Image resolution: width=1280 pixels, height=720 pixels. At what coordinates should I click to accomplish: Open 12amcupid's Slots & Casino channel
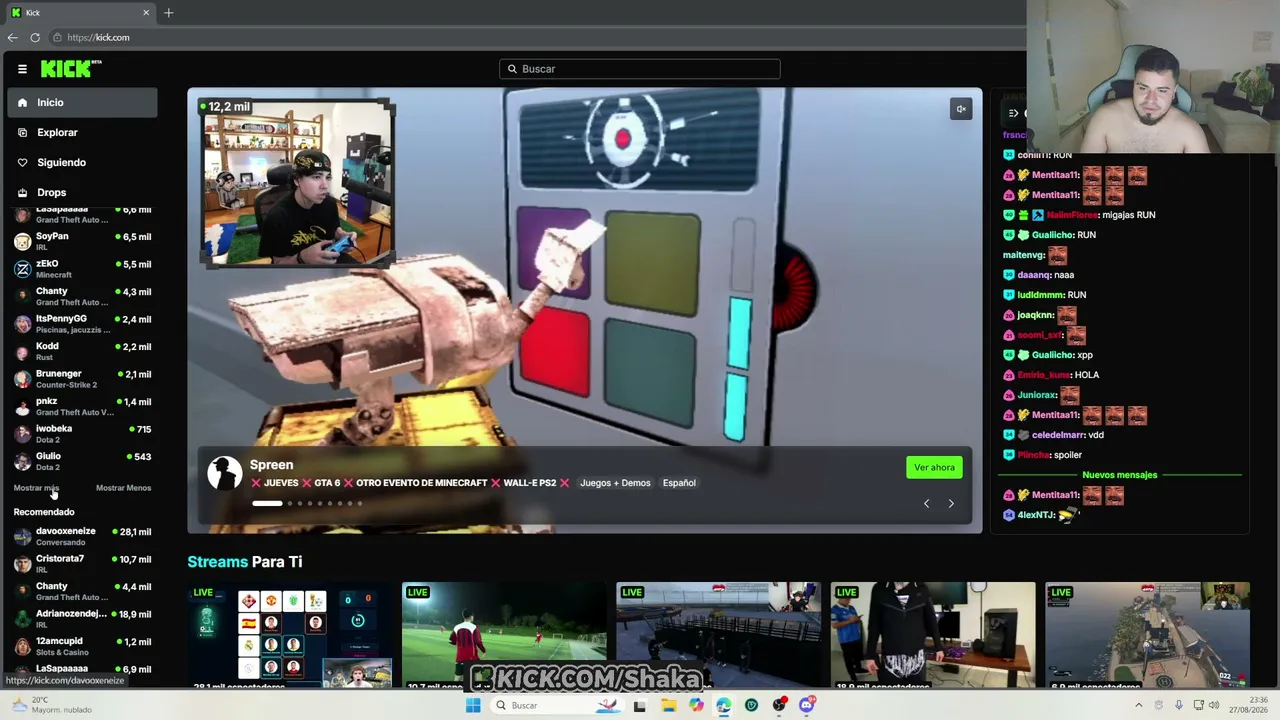tap(82, 646)
